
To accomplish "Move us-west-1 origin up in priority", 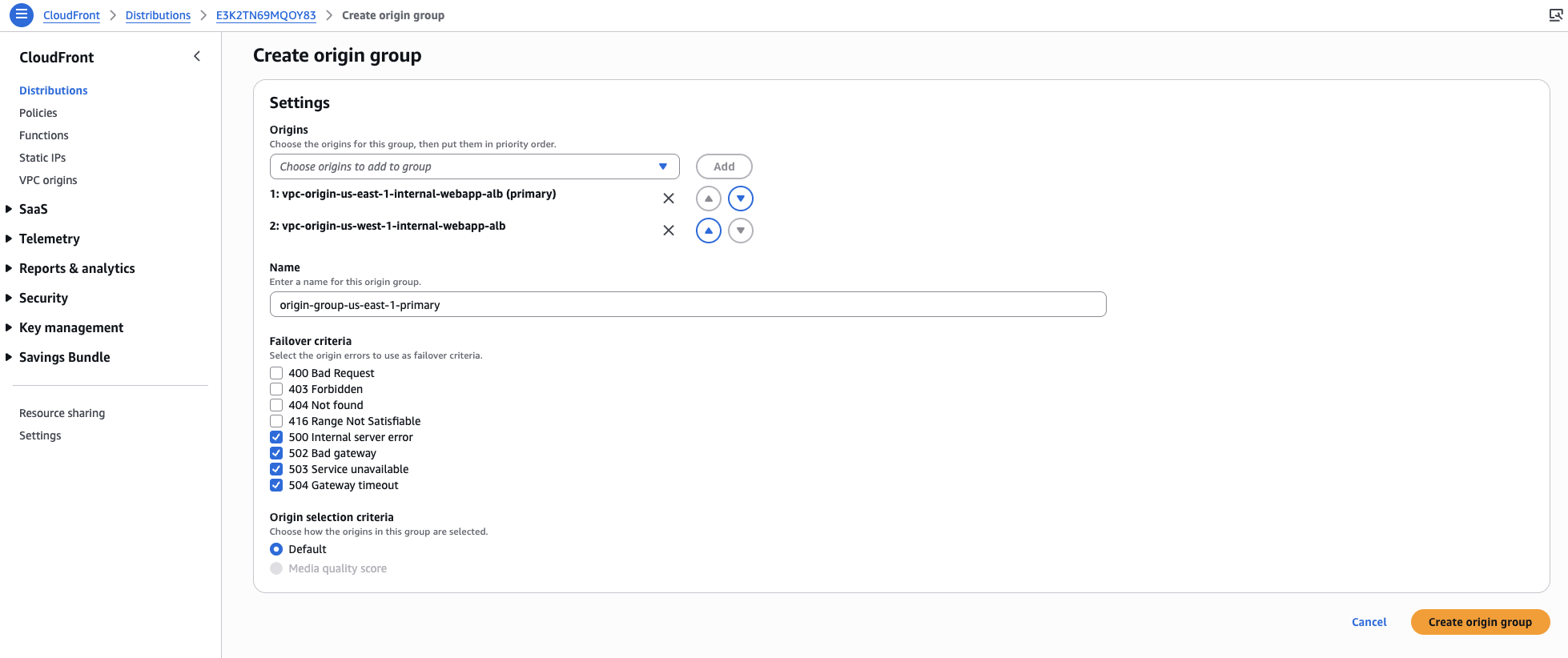I will (709, 231).
